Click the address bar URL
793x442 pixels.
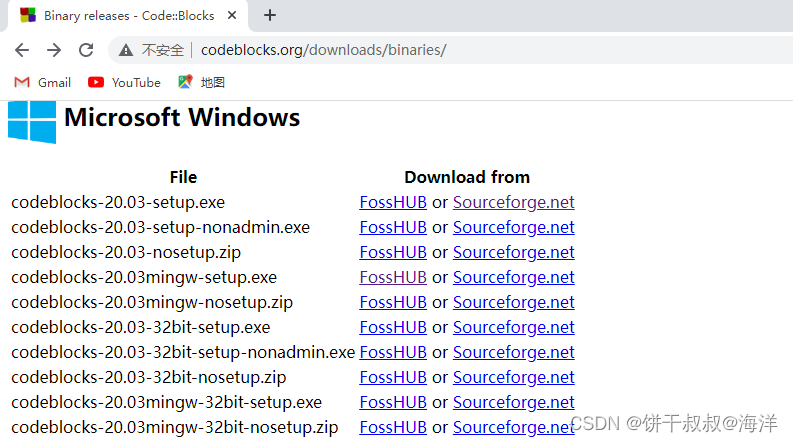point(323,50)
